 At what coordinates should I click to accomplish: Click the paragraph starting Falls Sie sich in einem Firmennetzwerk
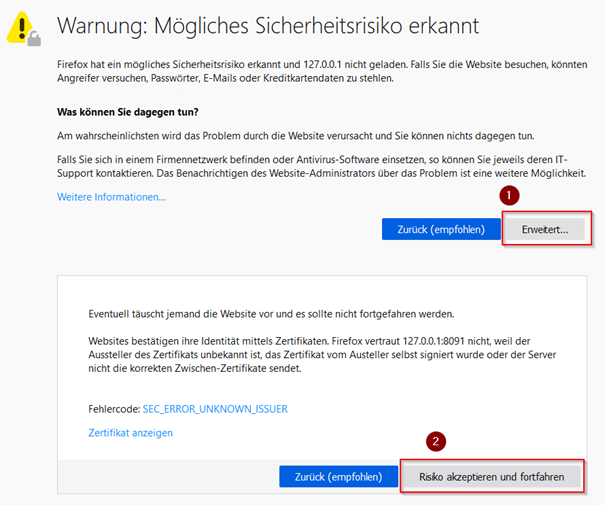(x=322, y=166)
